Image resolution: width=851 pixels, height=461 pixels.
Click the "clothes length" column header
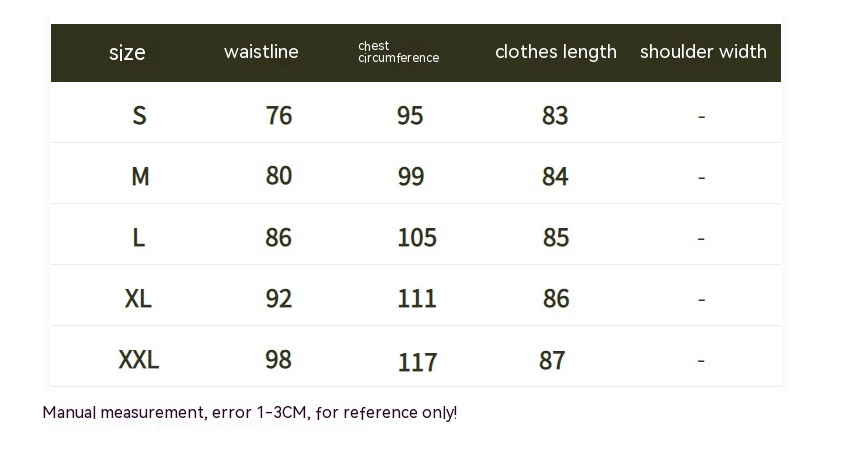tap(555, 52)
